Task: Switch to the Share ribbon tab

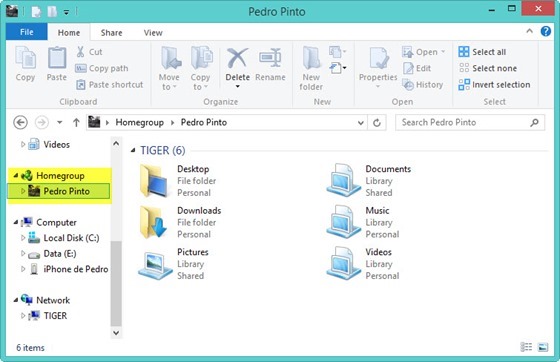Action: pos(111,32)
